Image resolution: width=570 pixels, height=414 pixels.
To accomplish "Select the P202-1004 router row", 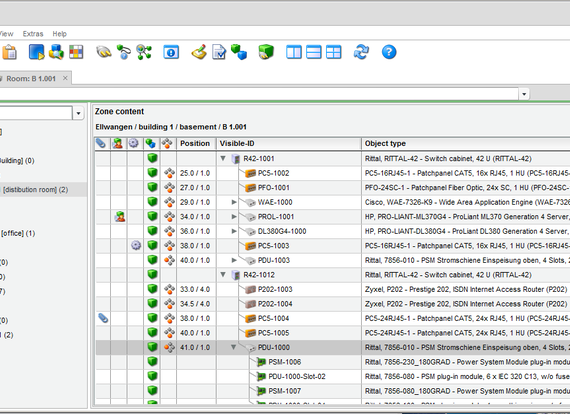I will pos(333,304).
